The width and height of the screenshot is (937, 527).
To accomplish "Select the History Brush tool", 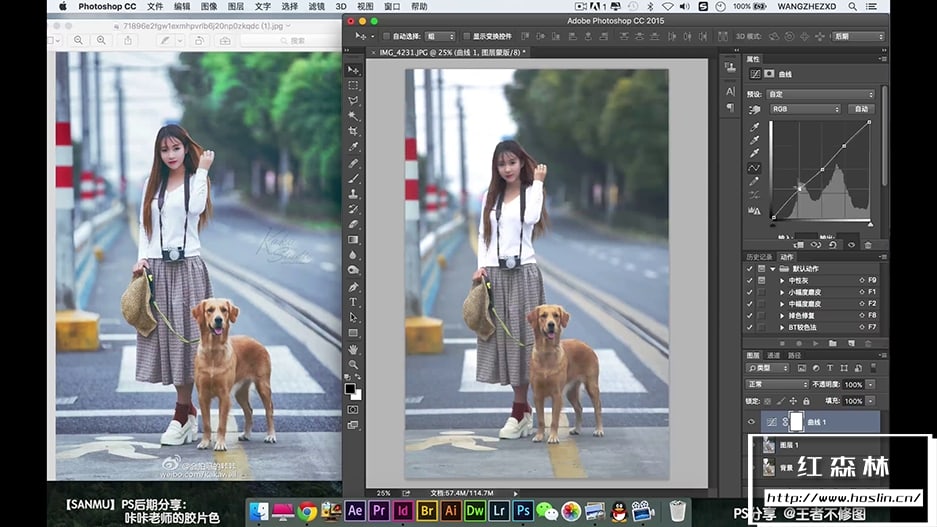I will click(353, 209).
